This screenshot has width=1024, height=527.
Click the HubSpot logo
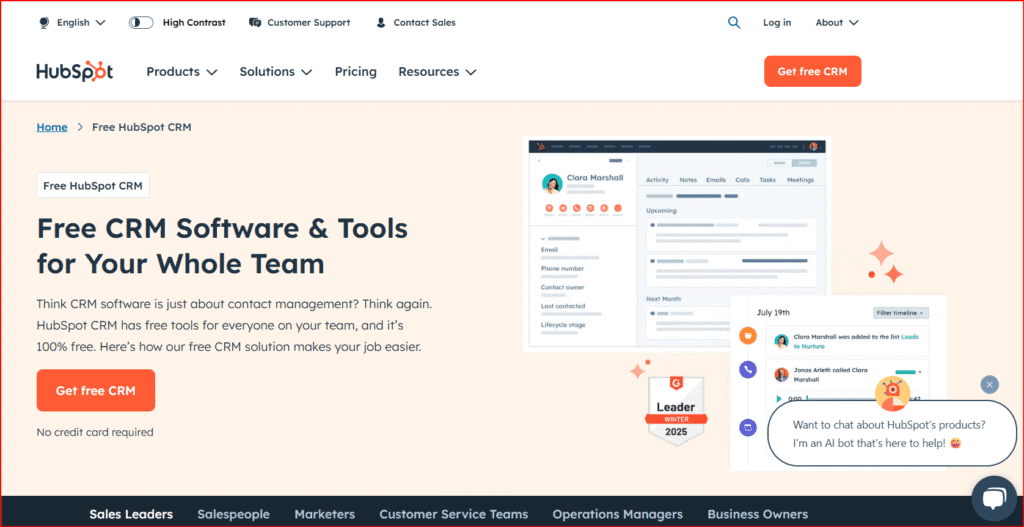pyautogui.click(x=74, y=71)
